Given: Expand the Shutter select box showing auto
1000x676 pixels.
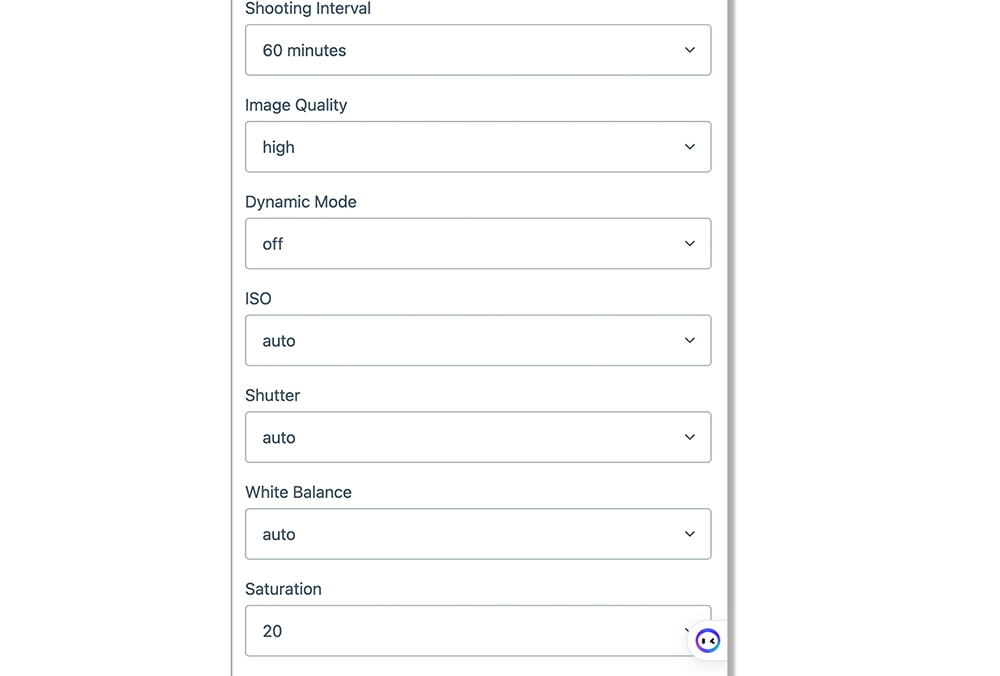Looking at the screenshot, I should click(x=460, y=438).
